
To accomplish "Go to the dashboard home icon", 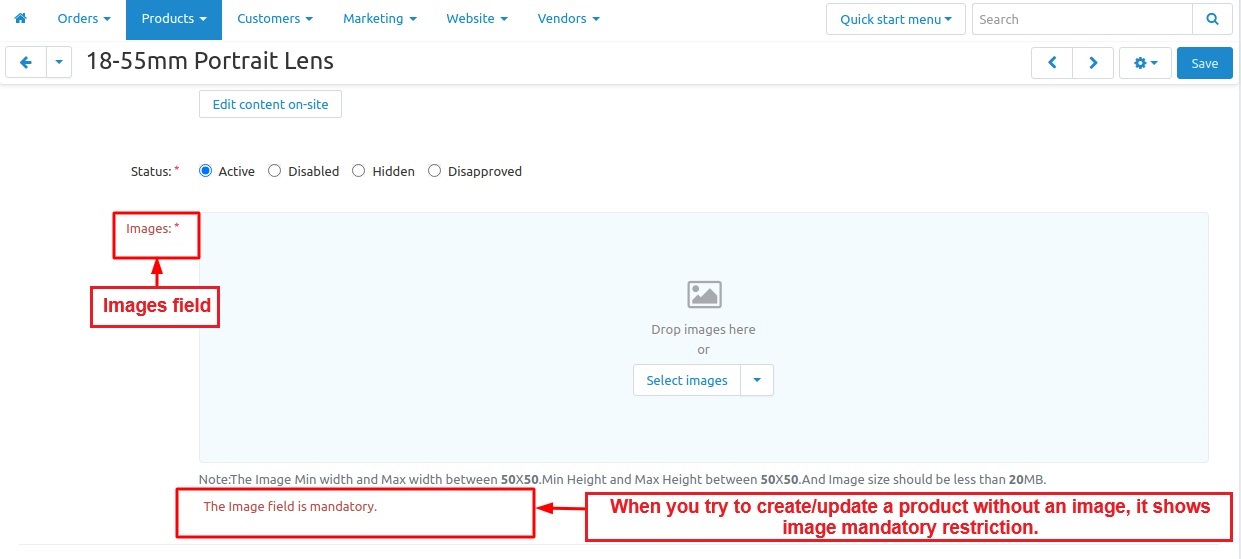I will click(20, 19).
